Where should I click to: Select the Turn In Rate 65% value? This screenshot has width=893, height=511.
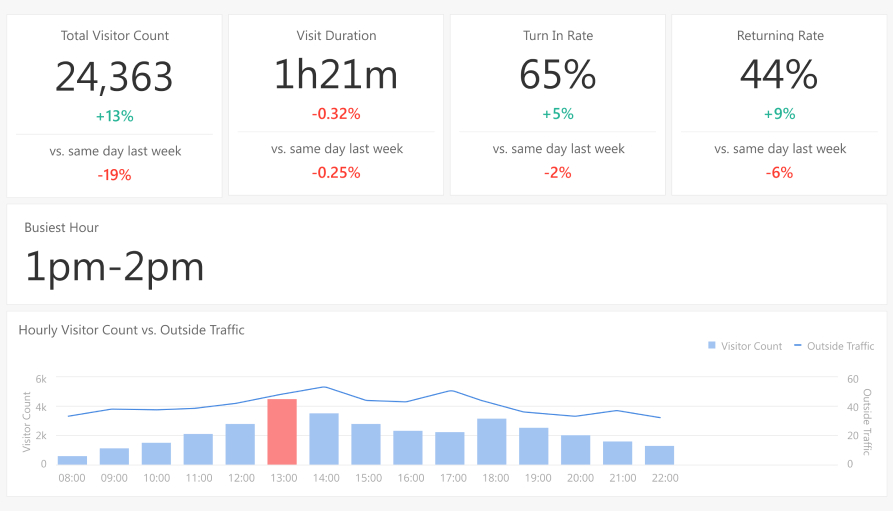pos(558,75)
